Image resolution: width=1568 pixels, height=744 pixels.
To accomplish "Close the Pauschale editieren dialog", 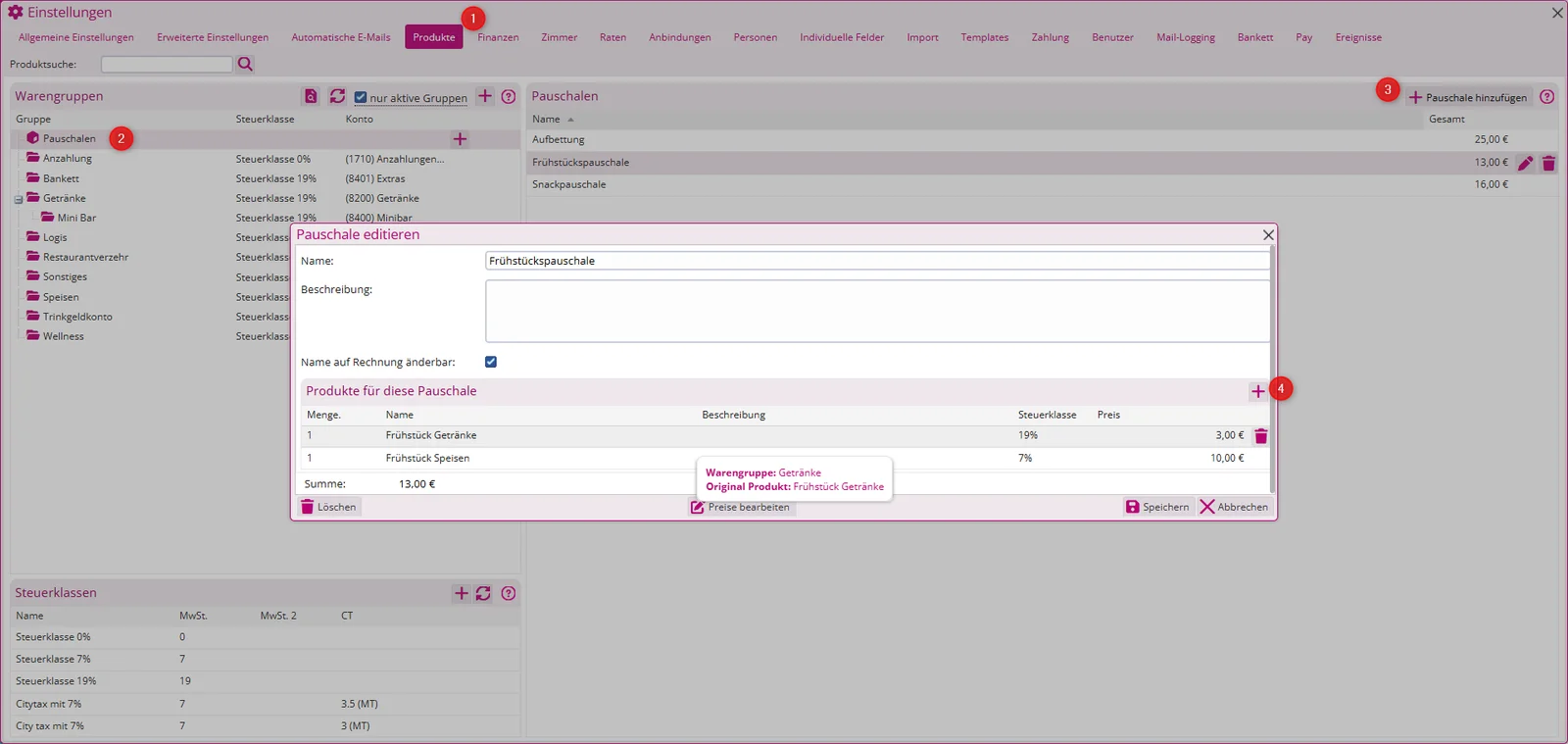I will pyautogui.click(x=1268, y=235).
